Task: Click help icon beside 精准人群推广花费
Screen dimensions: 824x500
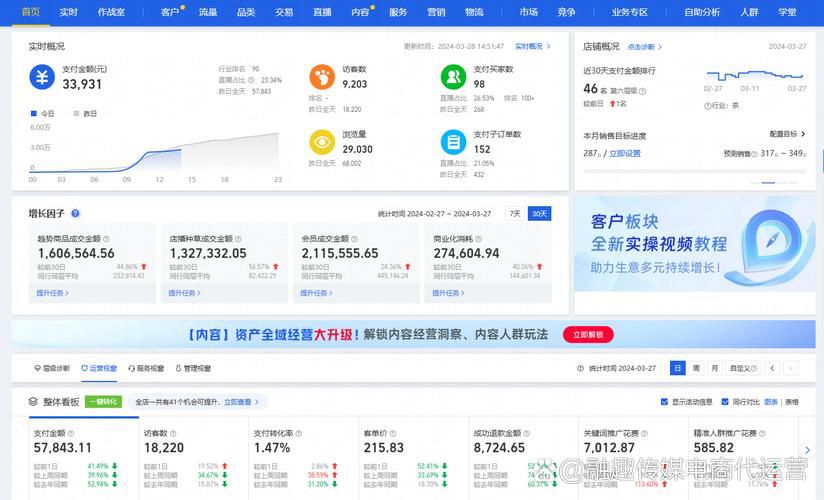Action: tap(762, 433)
